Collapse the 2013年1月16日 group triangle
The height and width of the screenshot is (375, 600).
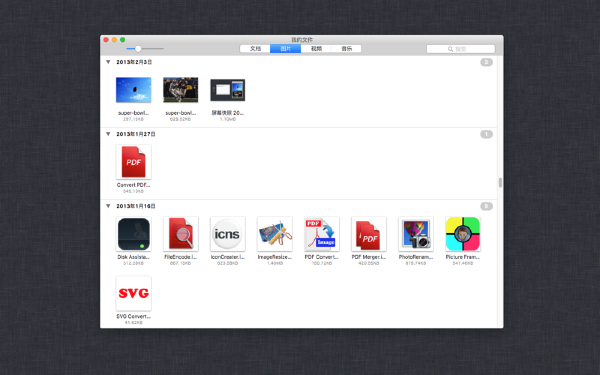pos(108,206)
